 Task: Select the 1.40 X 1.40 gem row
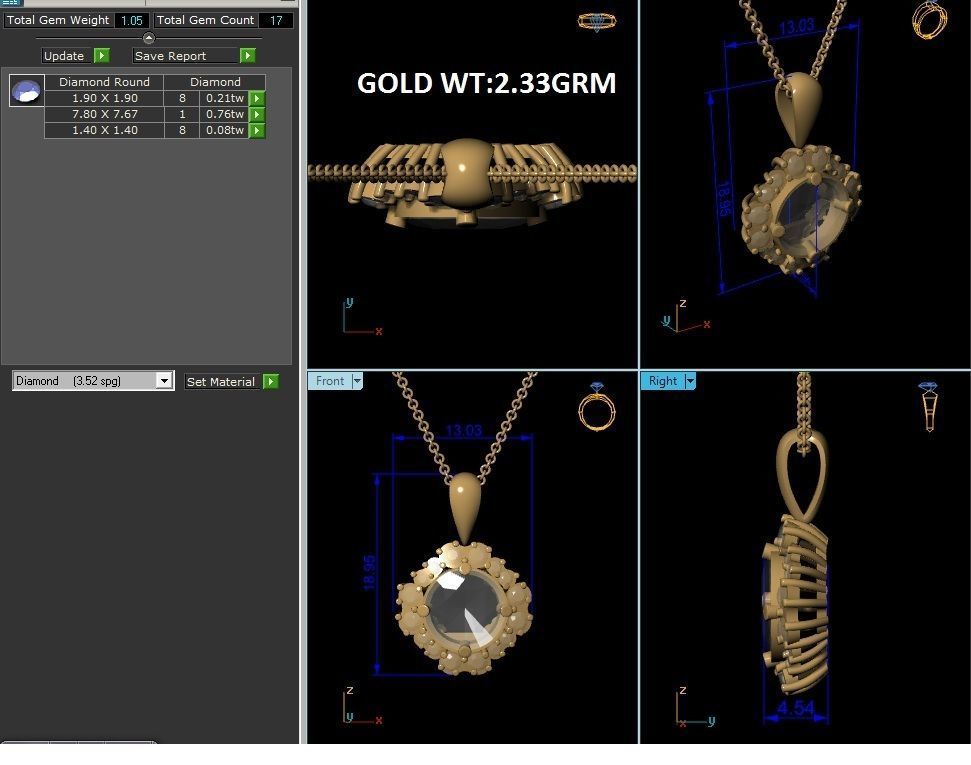pyautogui.click(x=155, y=130)
